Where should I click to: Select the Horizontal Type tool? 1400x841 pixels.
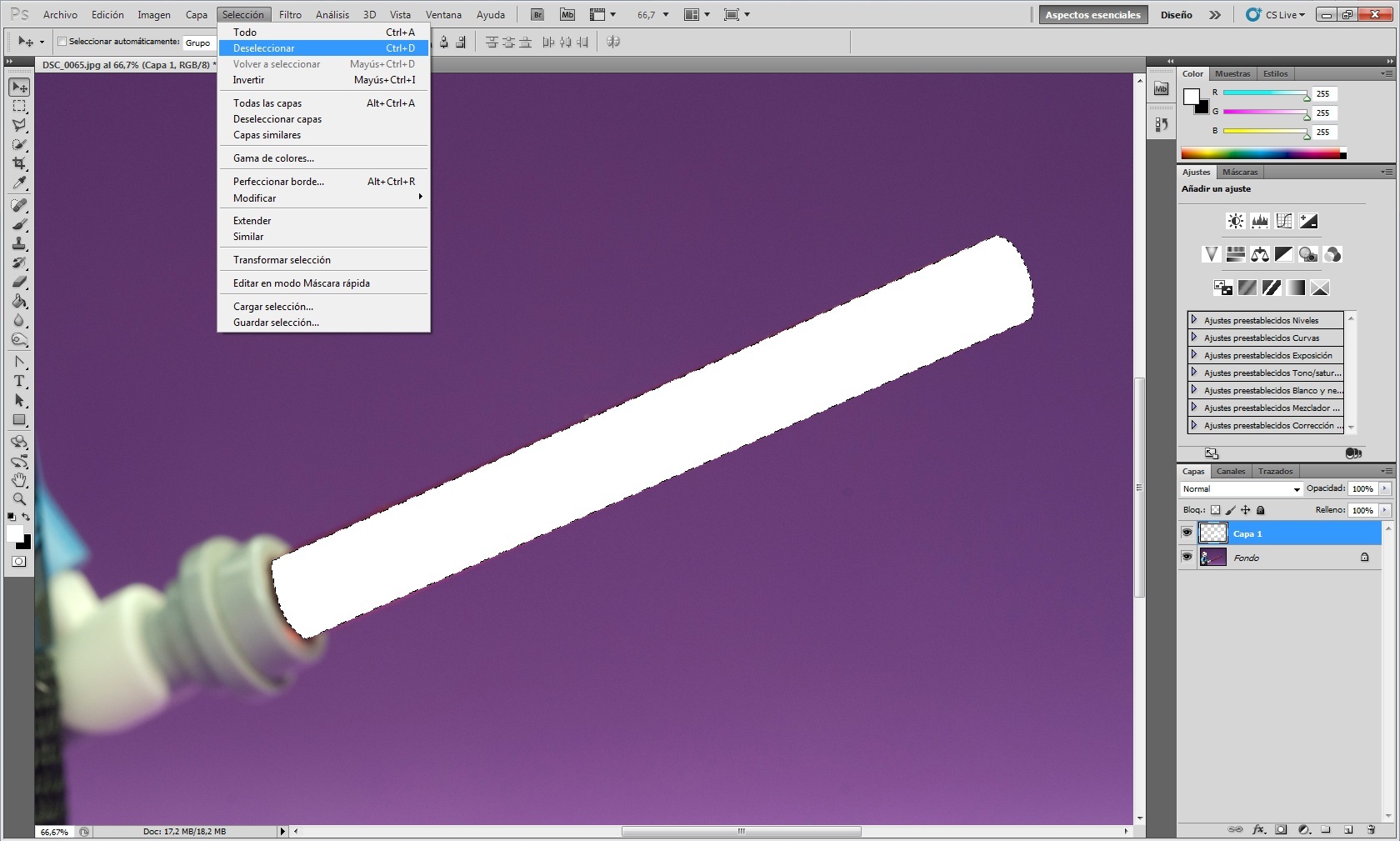19,381
